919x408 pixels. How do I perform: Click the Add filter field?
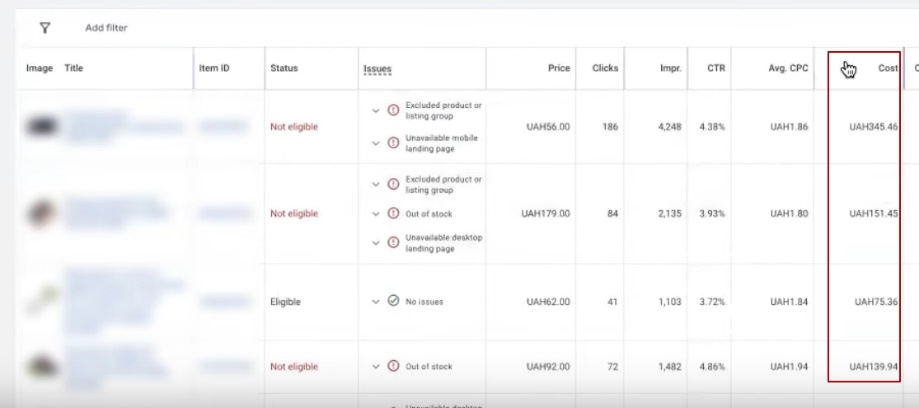coord(106,28)
